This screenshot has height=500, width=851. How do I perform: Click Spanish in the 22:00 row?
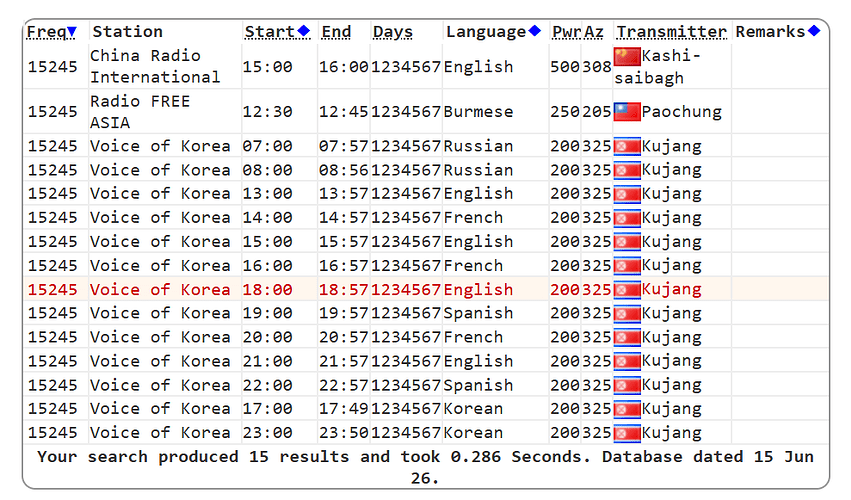(x=478, y=385)
